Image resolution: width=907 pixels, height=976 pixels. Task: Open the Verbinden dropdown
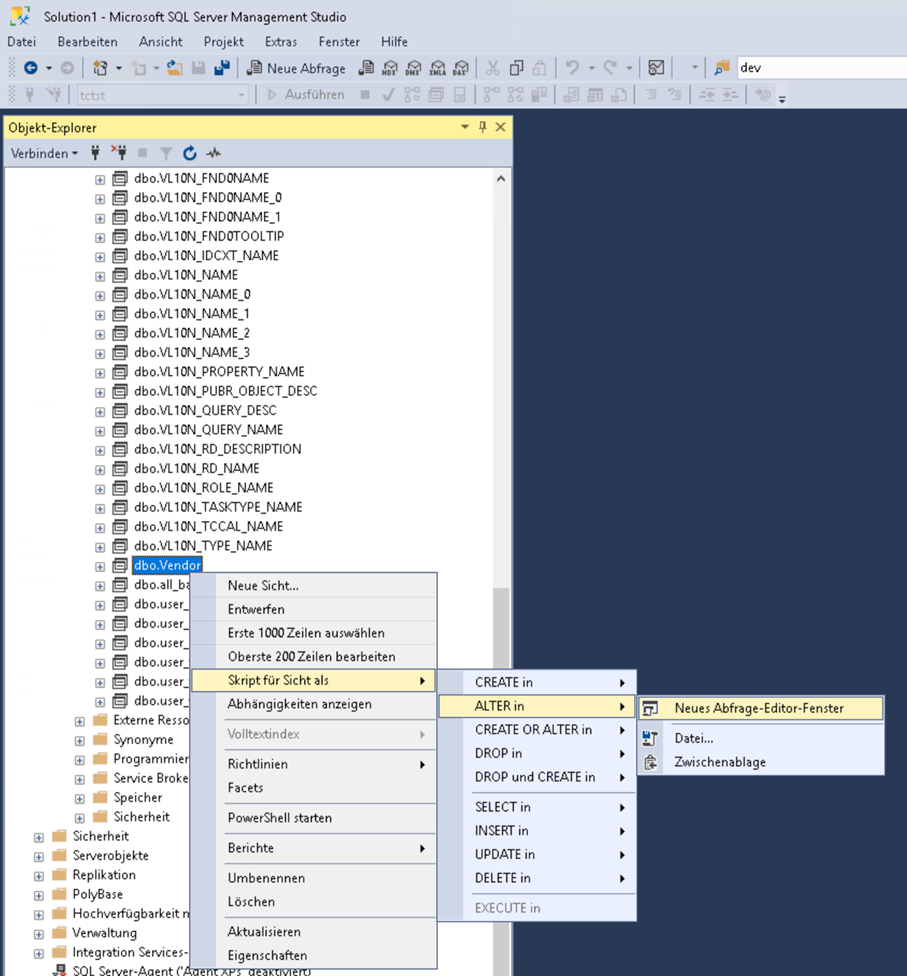tap(44, 153)
